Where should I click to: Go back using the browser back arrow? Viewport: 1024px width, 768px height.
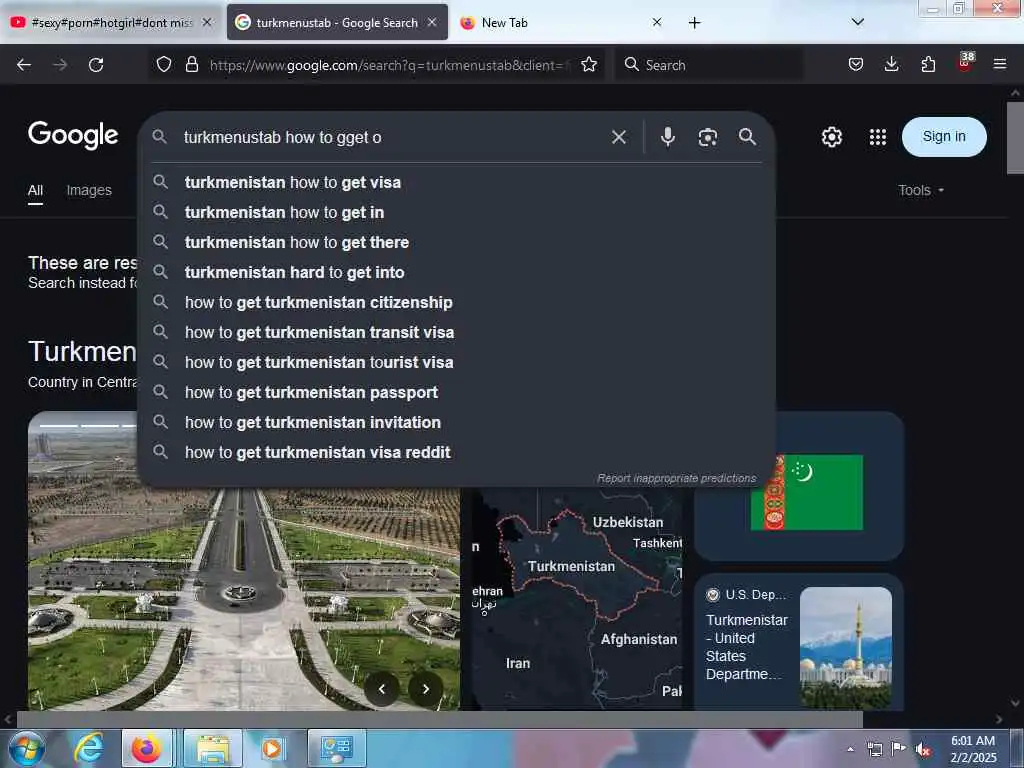pyautogui.click(x=24, y=65)
